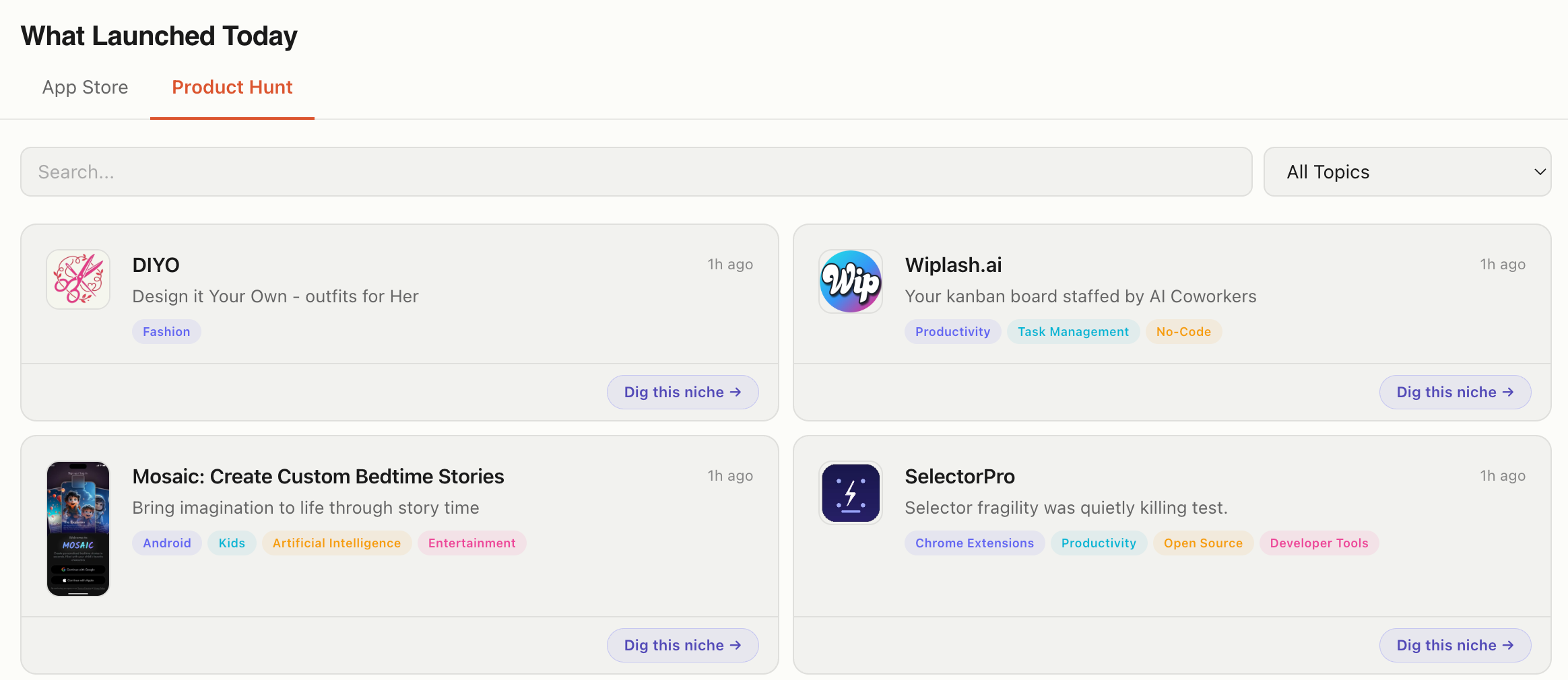
Task: Open the All Topics dropdown
Action: tap(1408, 172)
